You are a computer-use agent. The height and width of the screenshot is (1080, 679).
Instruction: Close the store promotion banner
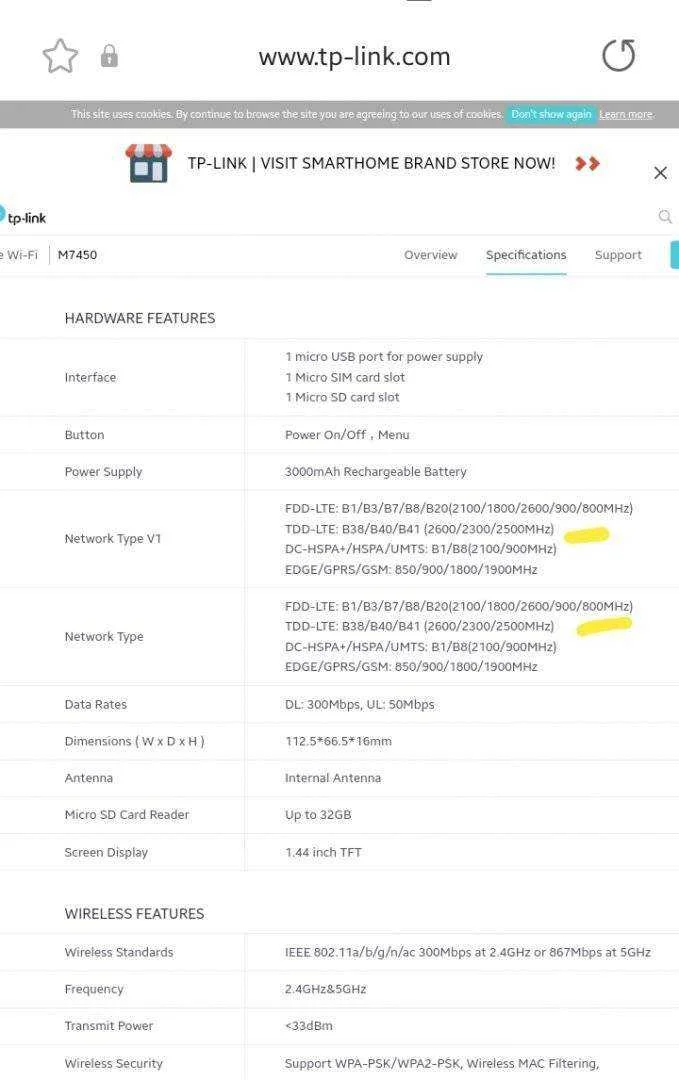(660, 173)
